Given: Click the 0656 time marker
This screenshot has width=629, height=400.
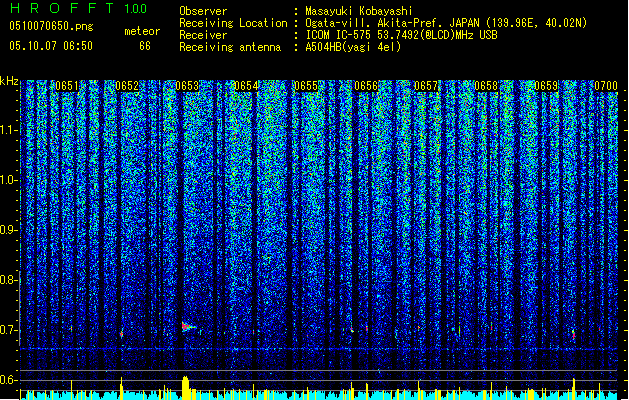Looking at the screenshot, I should pyautogui.click(x=366, y=86).
